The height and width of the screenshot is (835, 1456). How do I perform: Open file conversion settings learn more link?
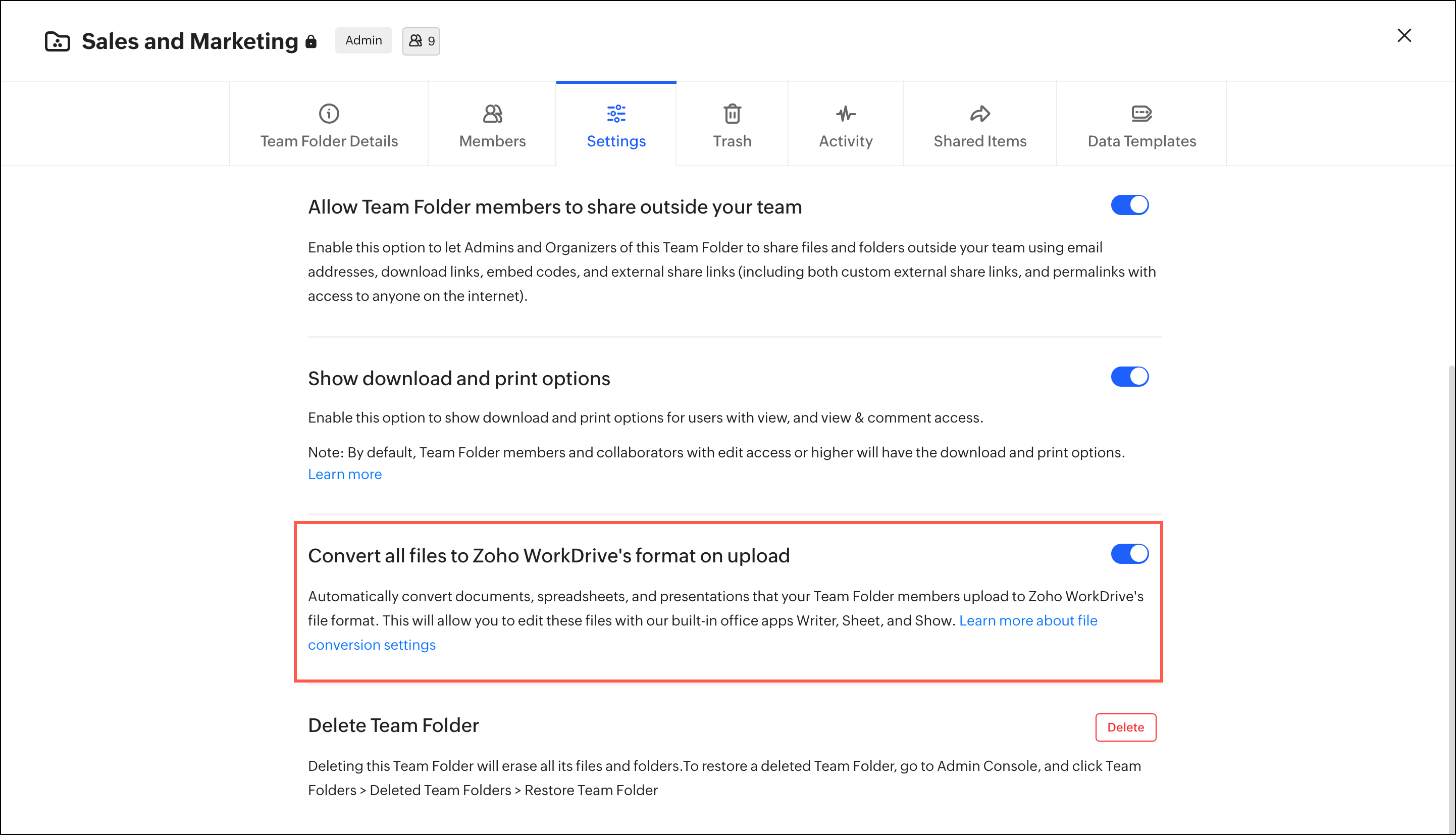coord(1027,620)
